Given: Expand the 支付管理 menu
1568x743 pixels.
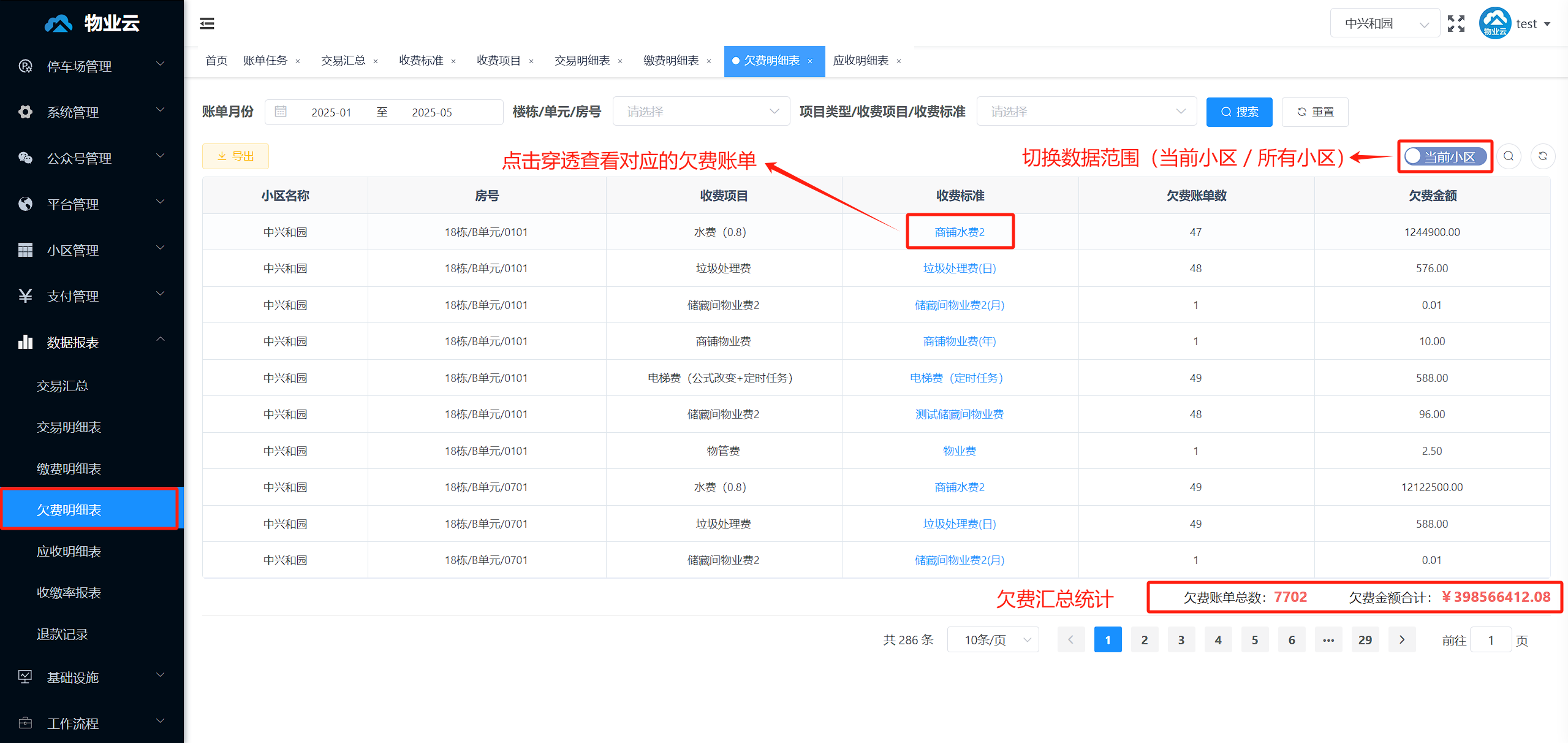Looking at the screenshot, I should pyautogui.click(x=92, y=296).
